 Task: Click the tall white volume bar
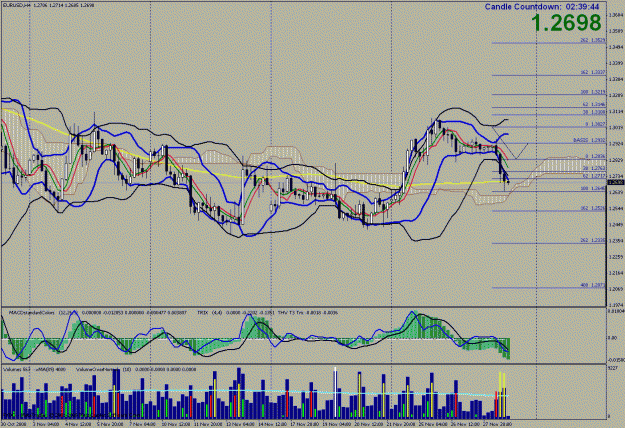point(335,393)
